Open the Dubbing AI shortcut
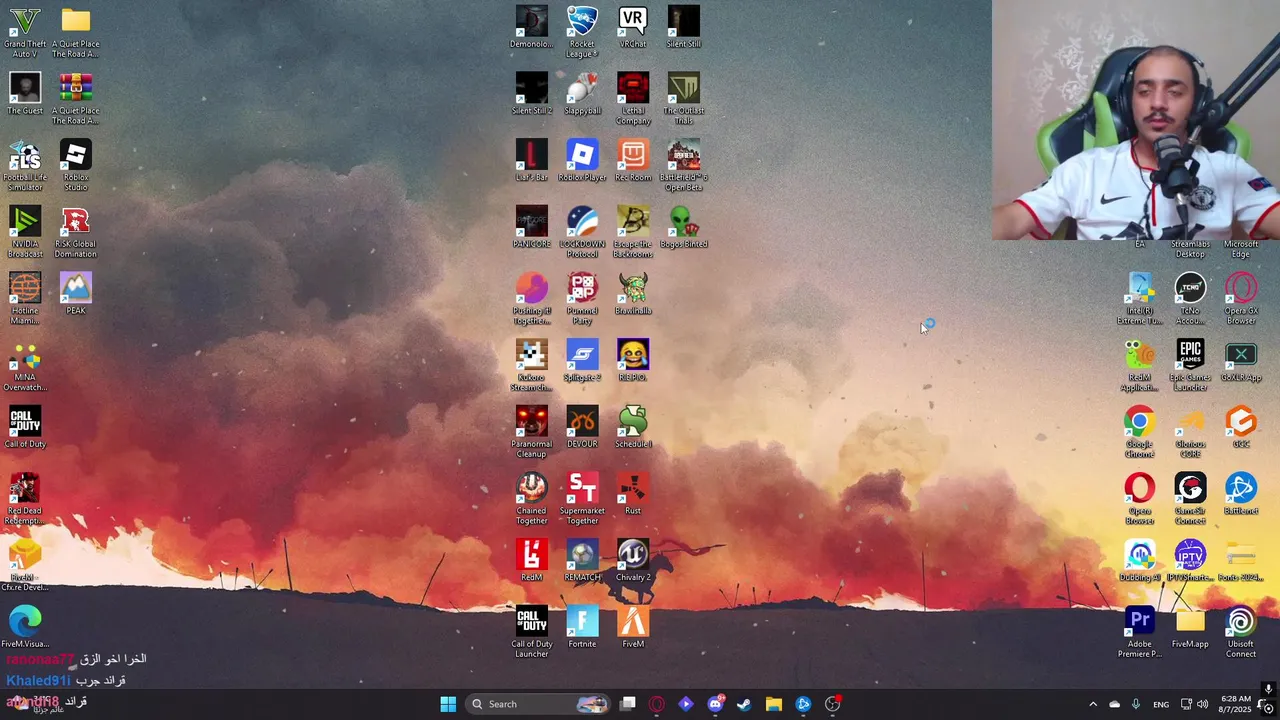Screen dimensions: 1280x720 [x=1139, y=561]
